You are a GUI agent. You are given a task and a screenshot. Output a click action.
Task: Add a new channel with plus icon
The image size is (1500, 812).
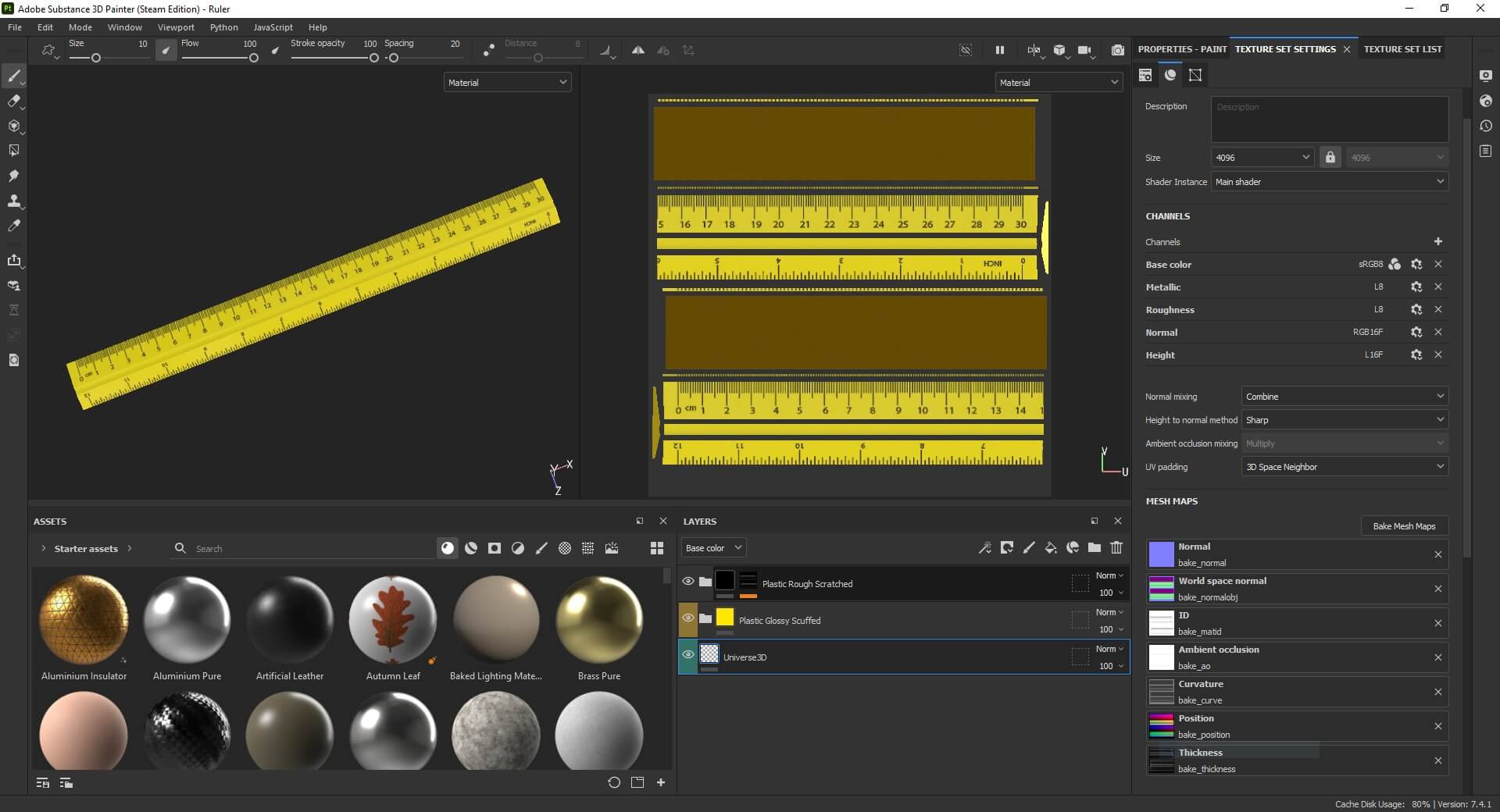(1437, 242)
